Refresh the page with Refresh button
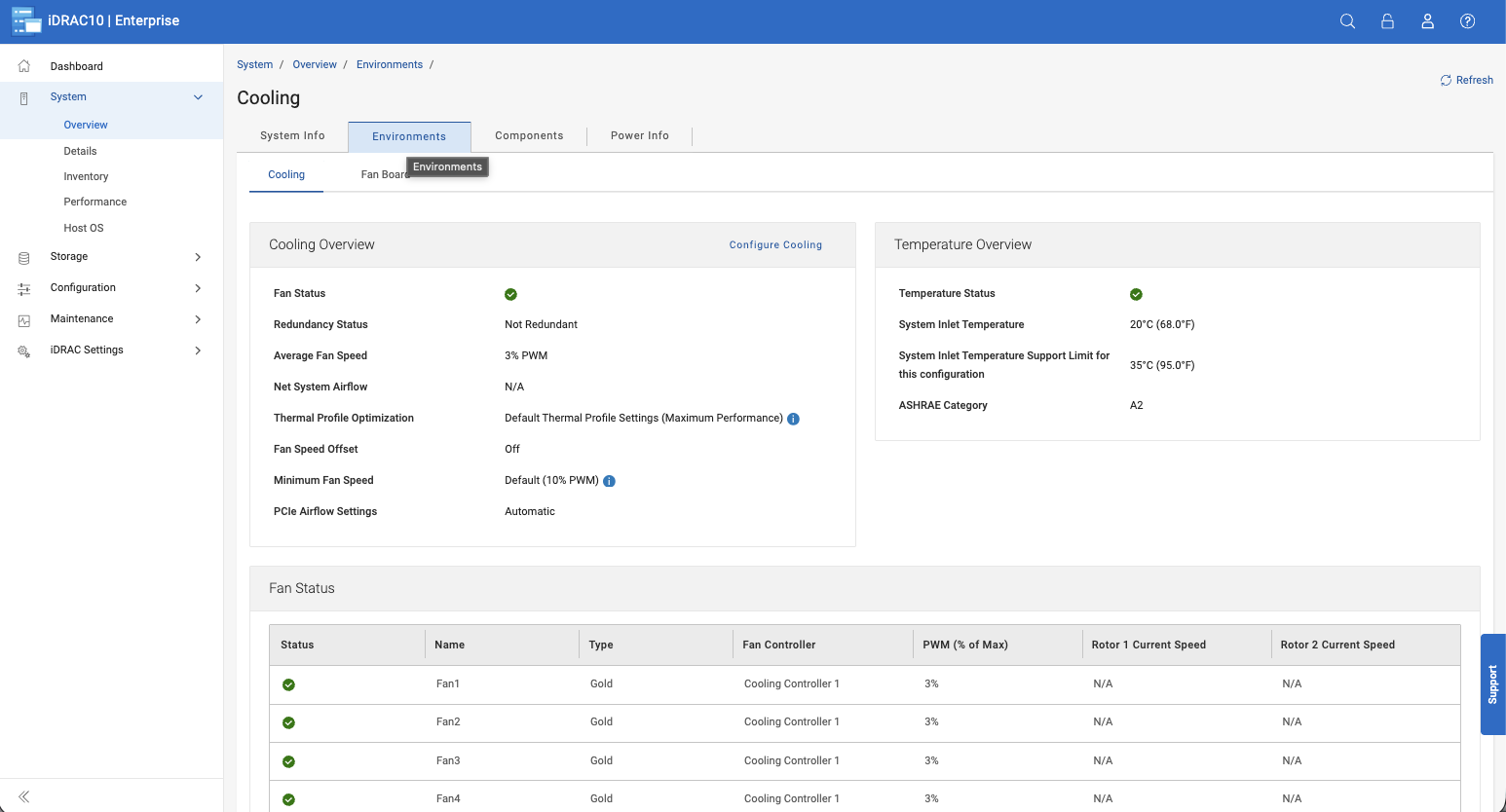The image size is (1506, 812). pos(1466,80)
